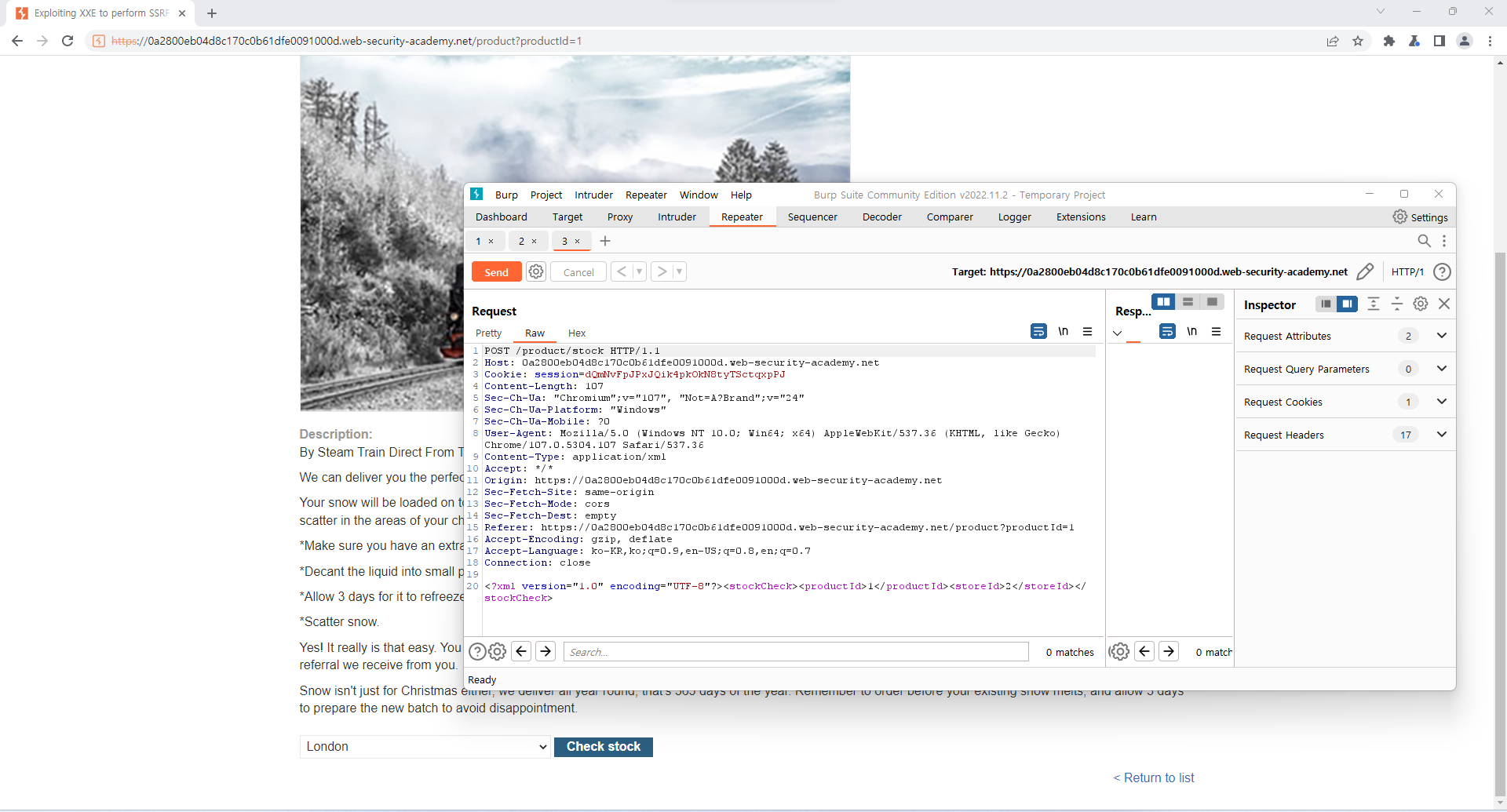Jump to previous request search match
Image resolution: width=1507 pixels, height=812 pixels.
point(521,651)
